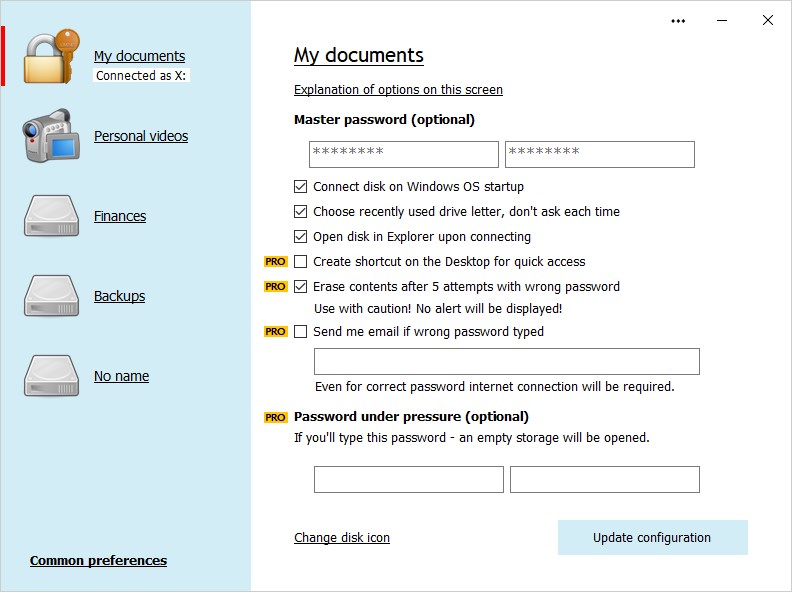The width and height of the screenshot is (792, 592).
Task: Click the Backups disk drive icon
Action: [51, 296]
